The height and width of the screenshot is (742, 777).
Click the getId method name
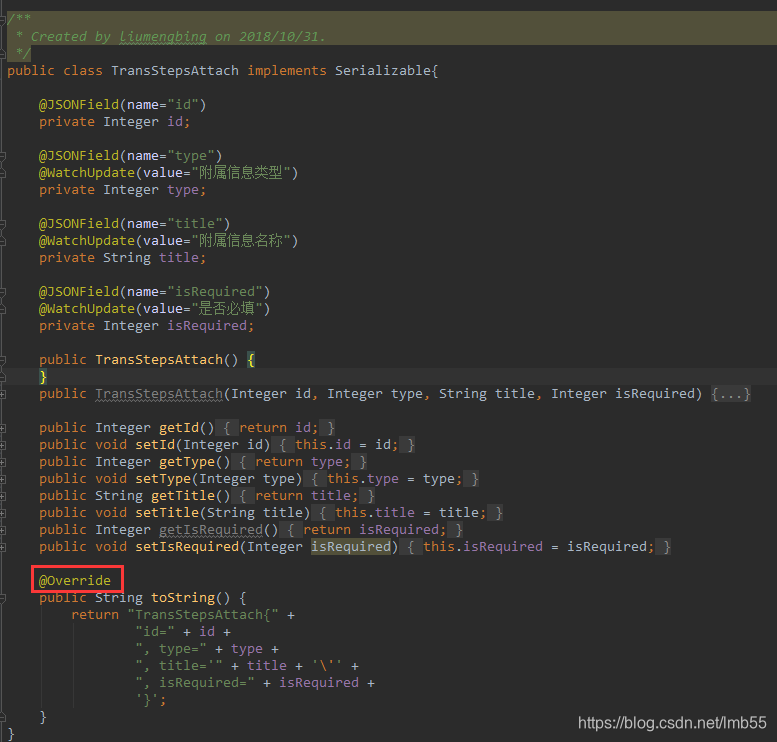[x=178, y=428]
